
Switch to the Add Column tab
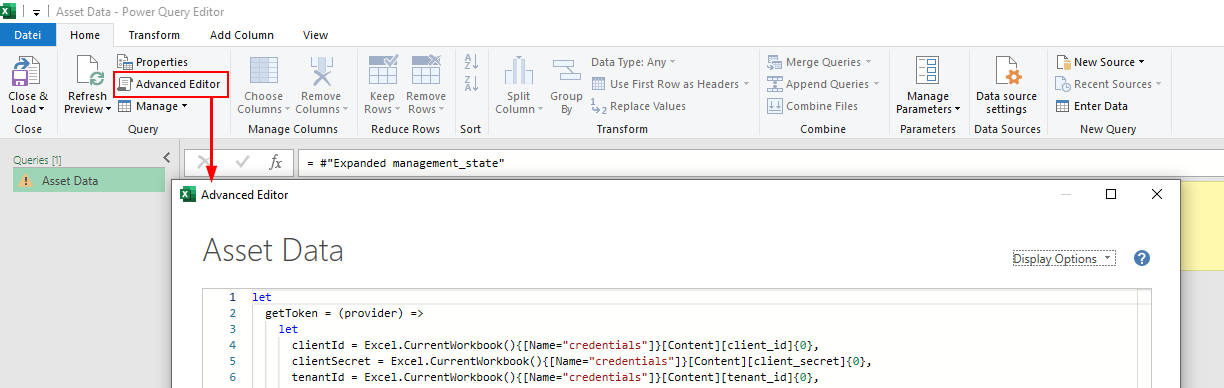click(x=241, y=35)
